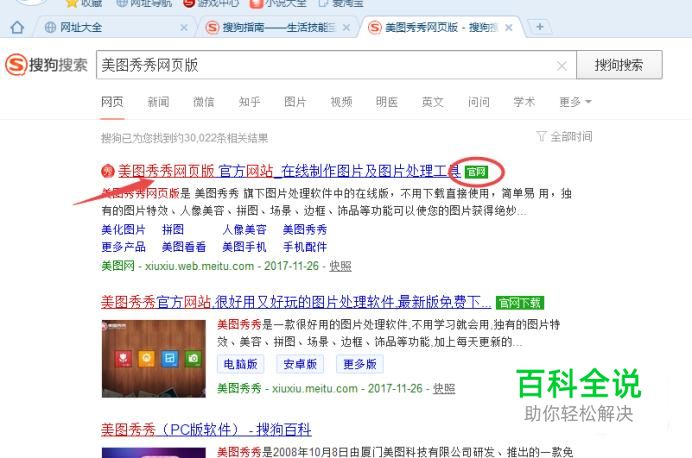Click the red 美图秀秀 favicon beside first result

point(108,171)
